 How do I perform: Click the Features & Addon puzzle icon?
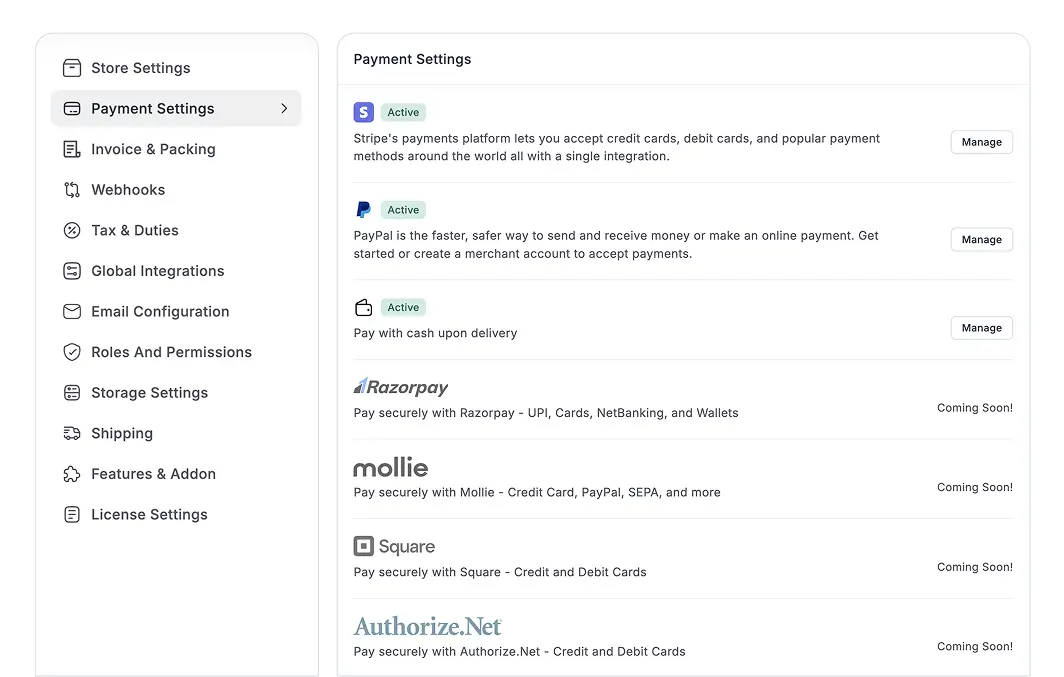coord(72,474)
